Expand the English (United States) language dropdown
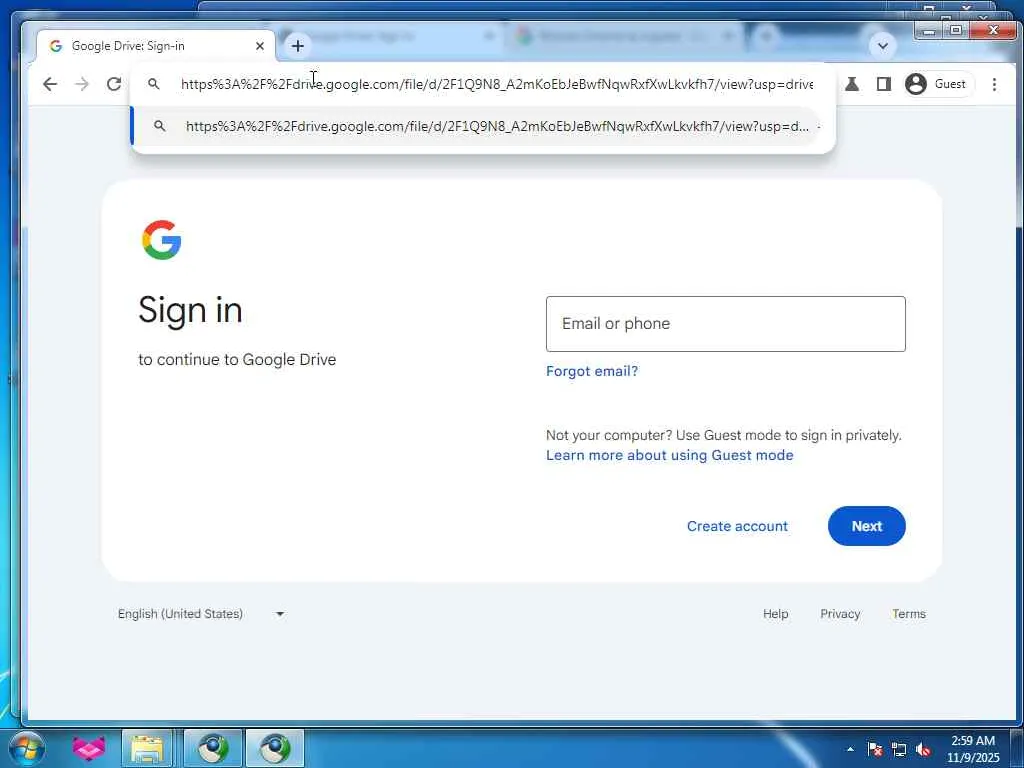This screenshot has height=768, width=1024. [x=201, y=614]
